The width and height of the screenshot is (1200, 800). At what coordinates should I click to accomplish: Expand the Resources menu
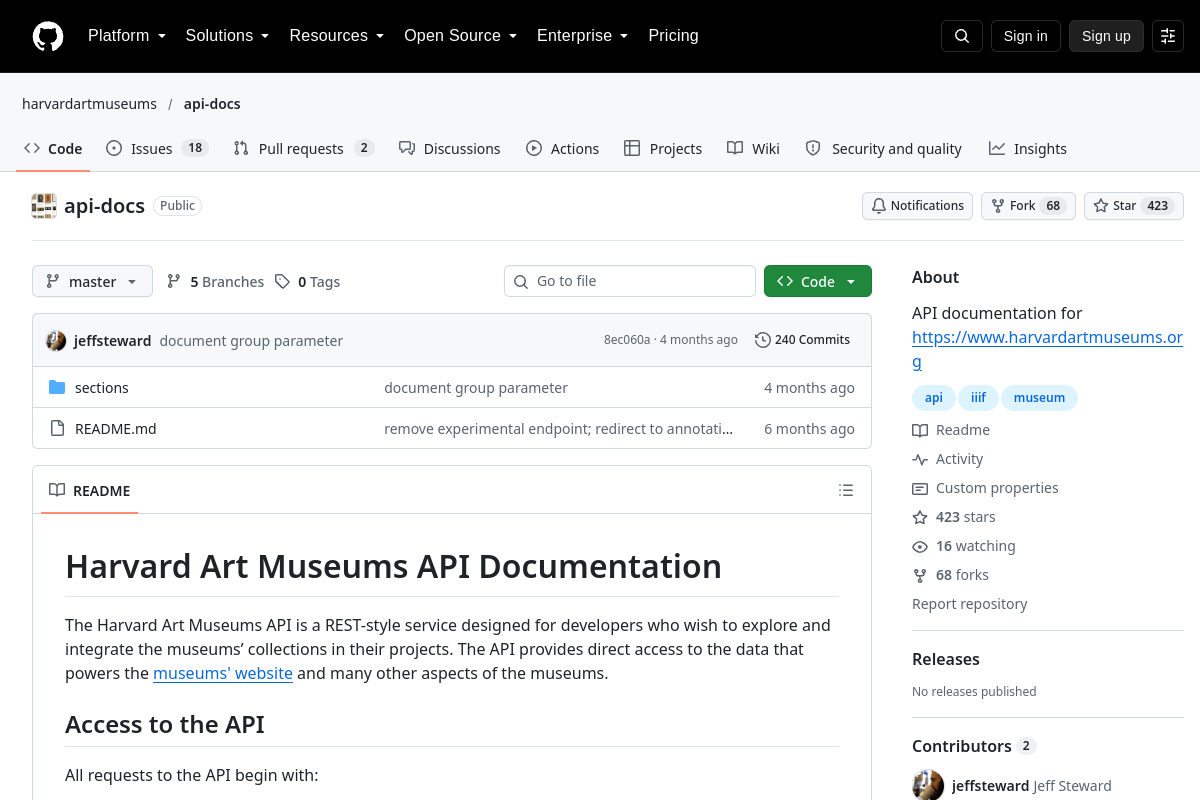[x=337, y=36]
